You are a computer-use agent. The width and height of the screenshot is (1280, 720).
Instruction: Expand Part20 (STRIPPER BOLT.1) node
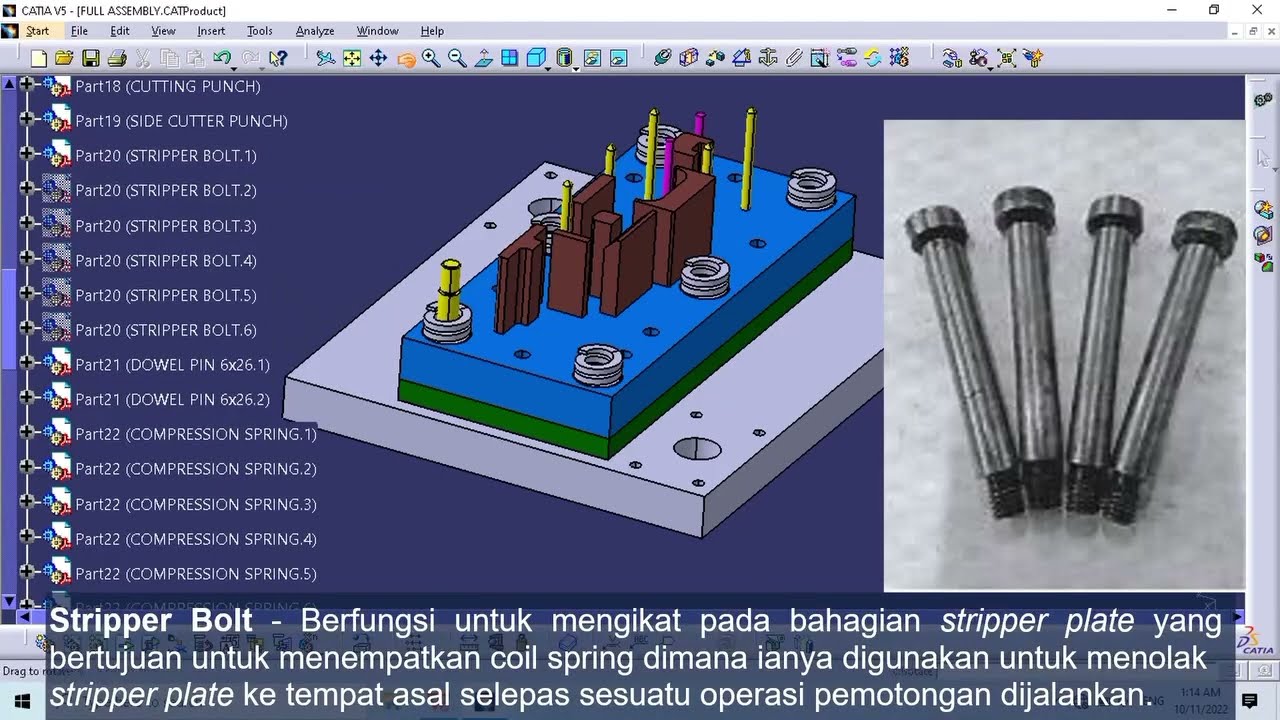coord(26,155)
